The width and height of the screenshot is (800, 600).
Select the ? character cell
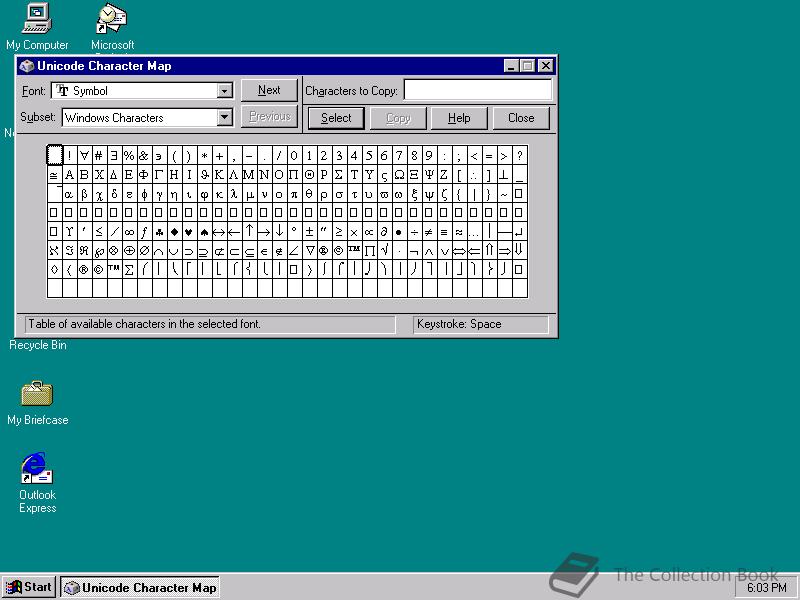pos(519,155)
